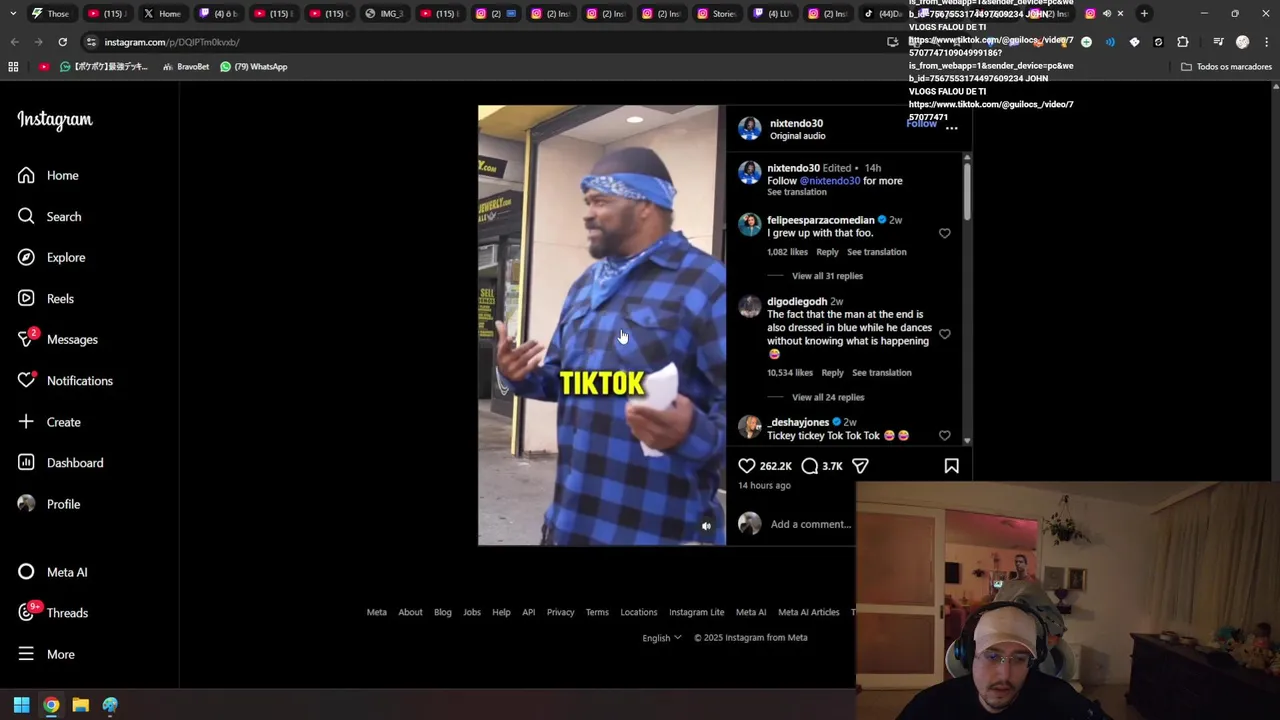Like _deshayjones's comment
The height and width of the screenshot is (720, 1280).
pos(944,435)
